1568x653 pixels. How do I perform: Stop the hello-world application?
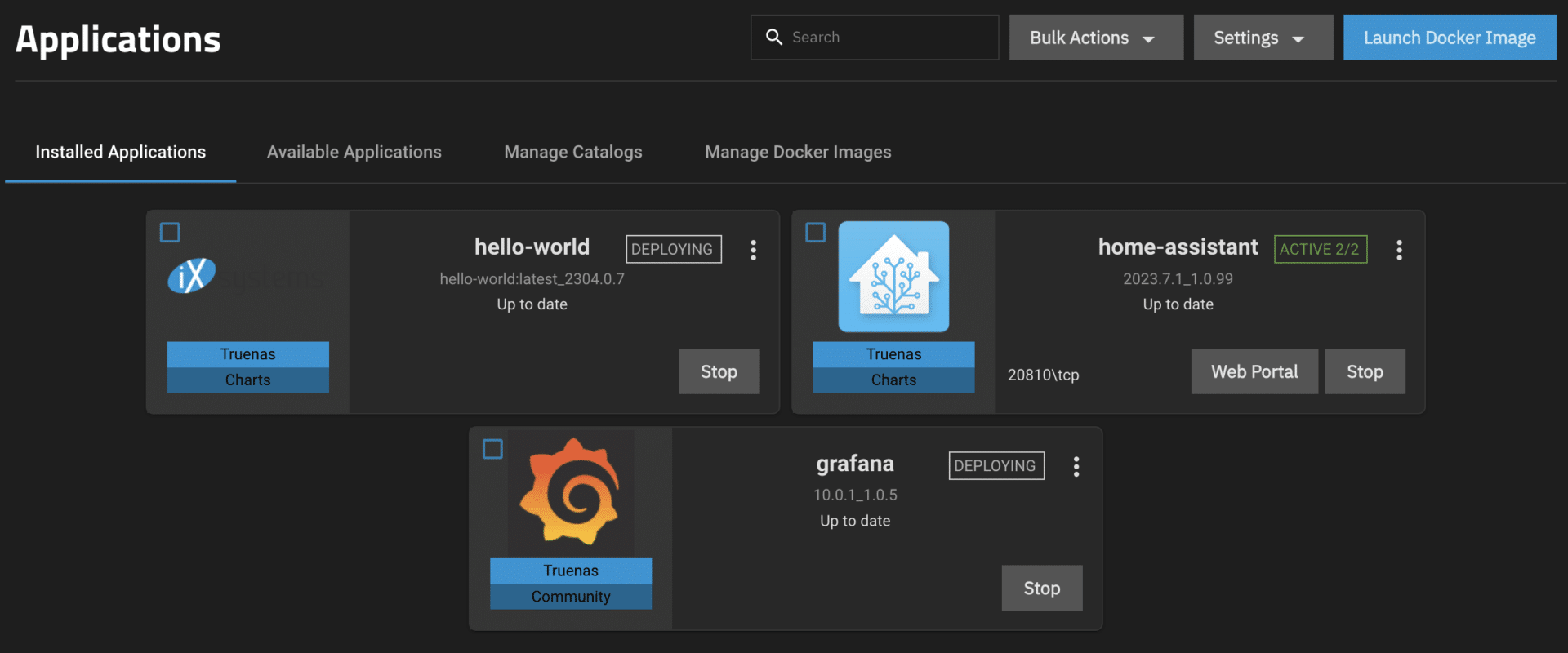coord(719,371)
